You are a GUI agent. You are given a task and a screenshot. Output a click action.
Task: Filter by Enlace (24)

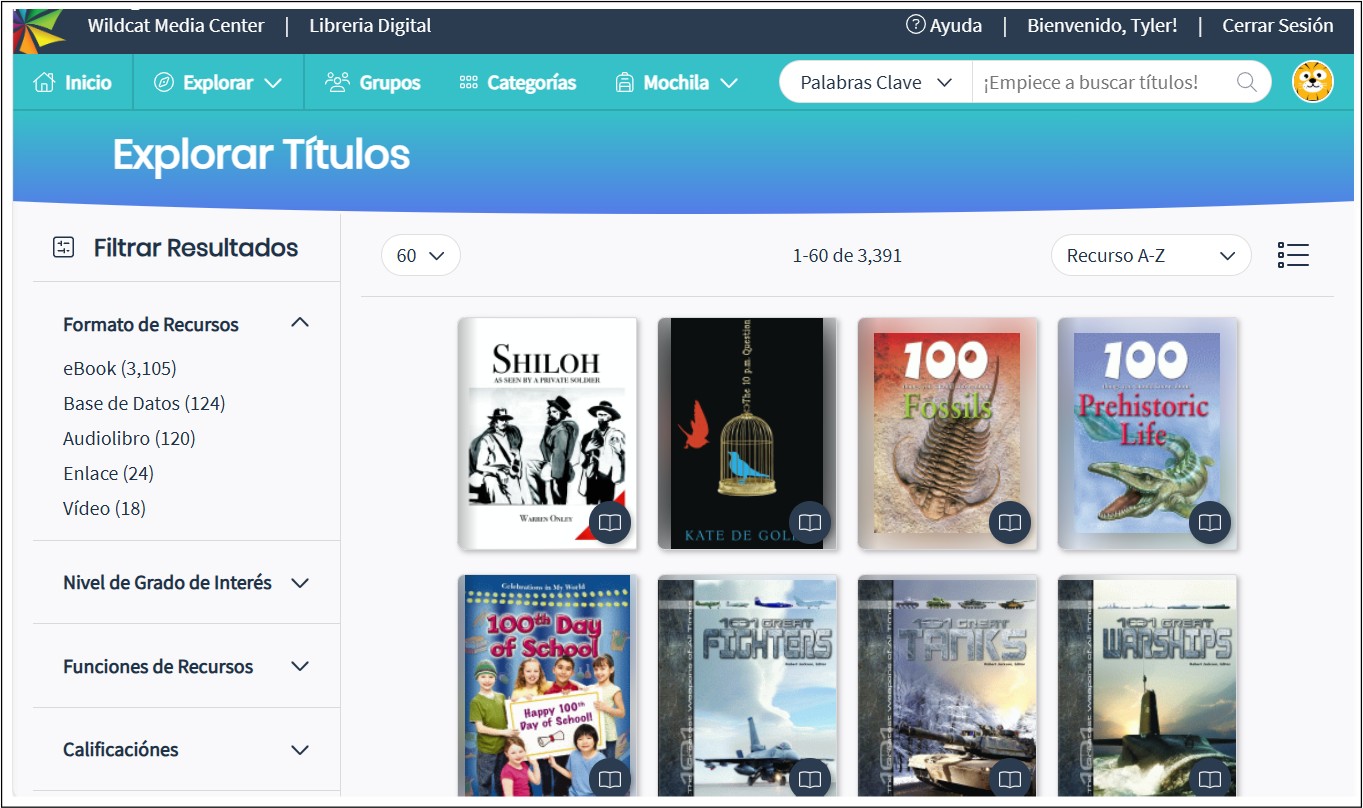108,473
